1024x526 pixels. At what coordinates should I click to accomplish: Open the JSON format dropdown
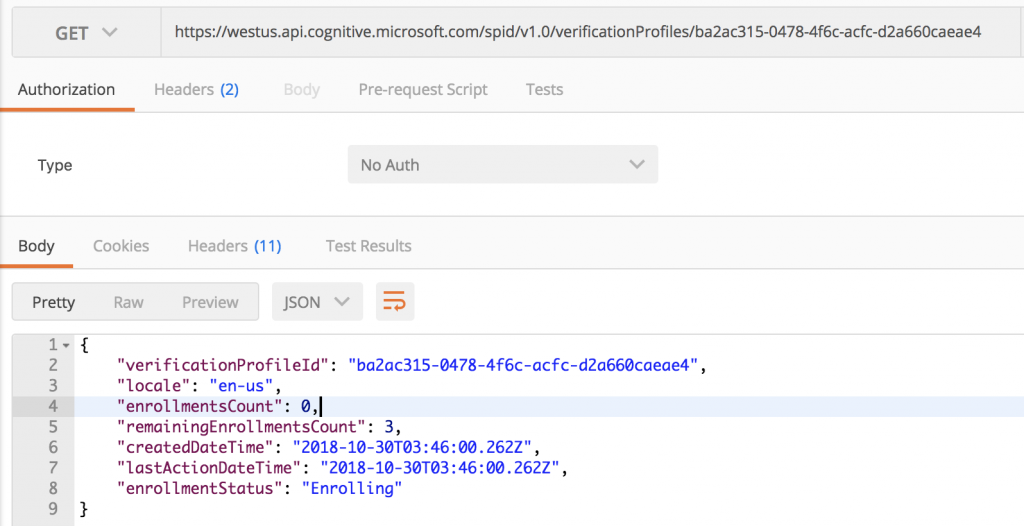click(x=316, y=302)
